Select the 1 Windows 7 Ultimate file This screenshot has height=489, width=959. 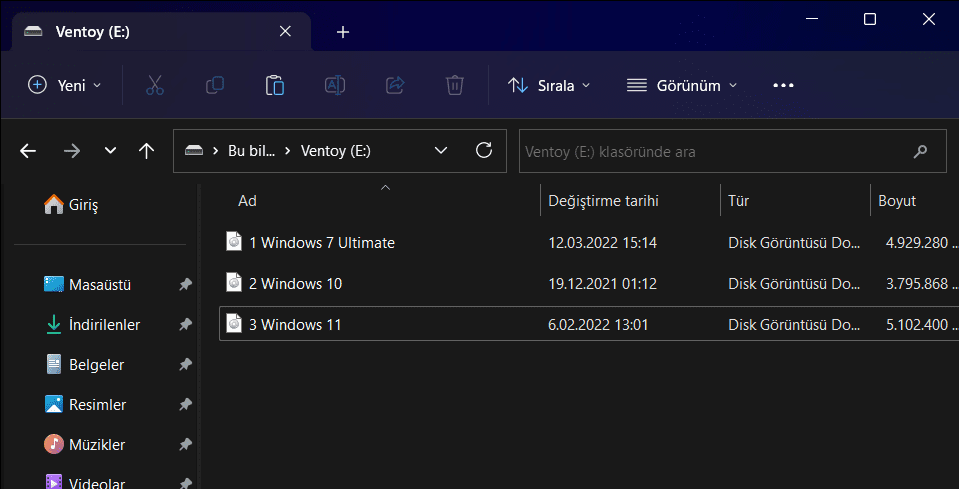(321, 242)
